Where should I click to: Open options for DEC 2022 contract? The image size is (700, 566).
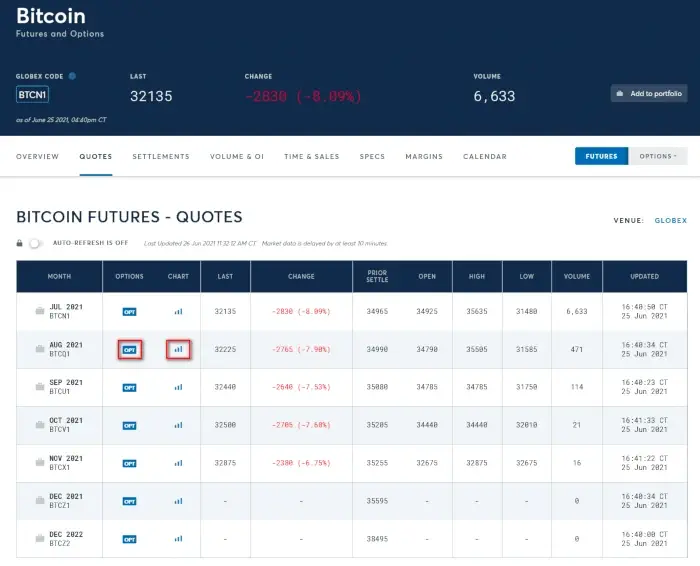pos(129,539)
